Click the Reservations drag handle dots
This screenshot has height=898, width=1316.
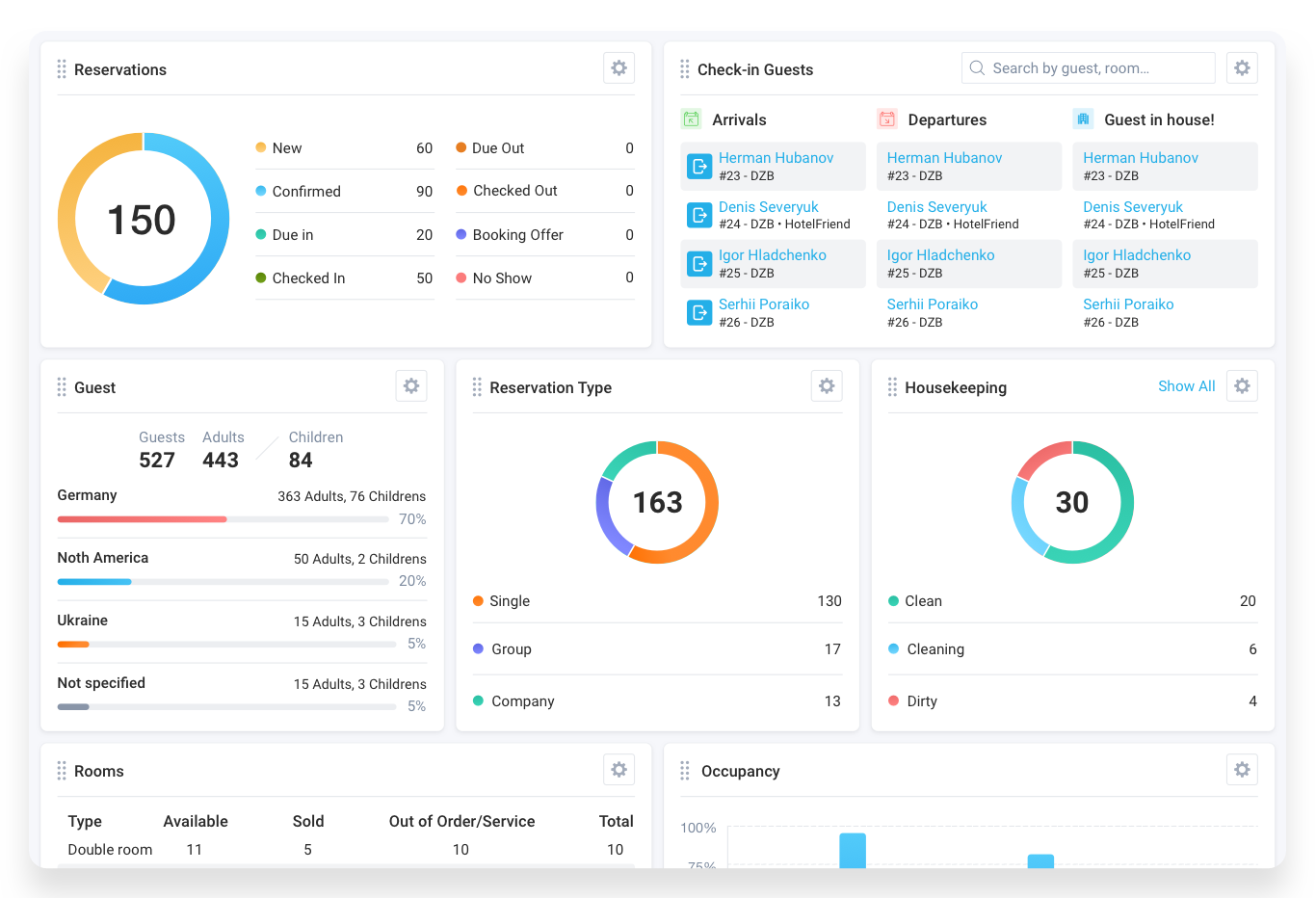pos(61,68)
